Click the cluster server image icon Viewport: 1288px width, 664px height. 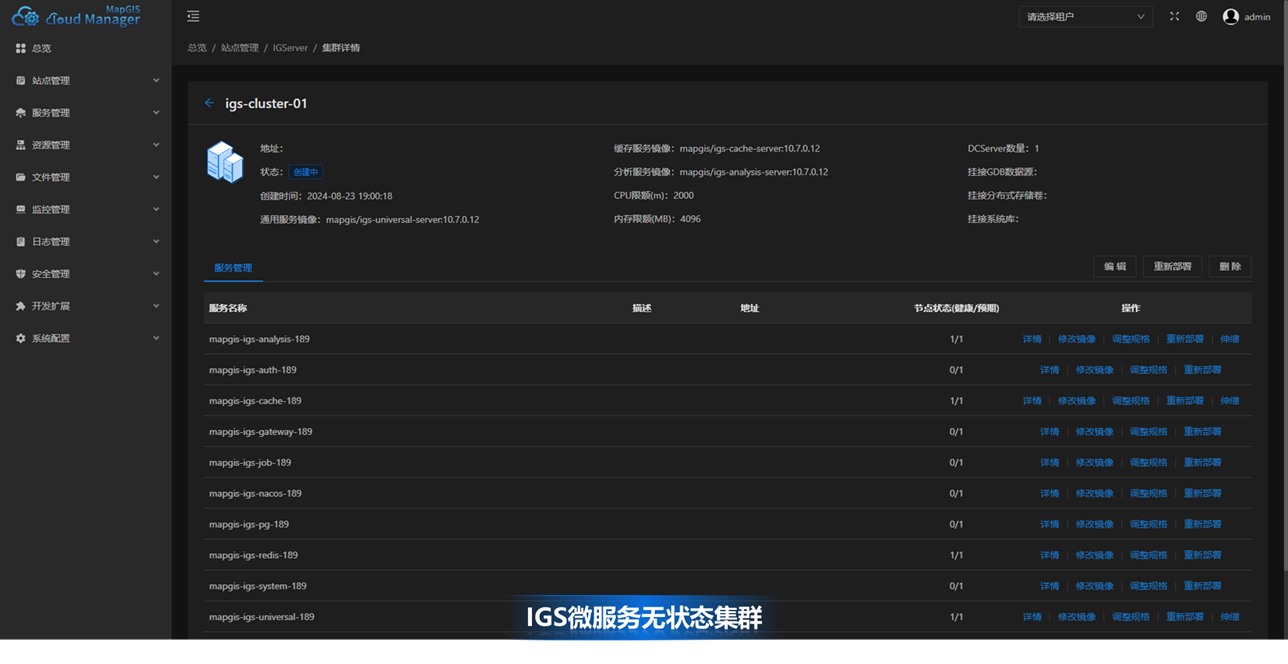(225, 162)
